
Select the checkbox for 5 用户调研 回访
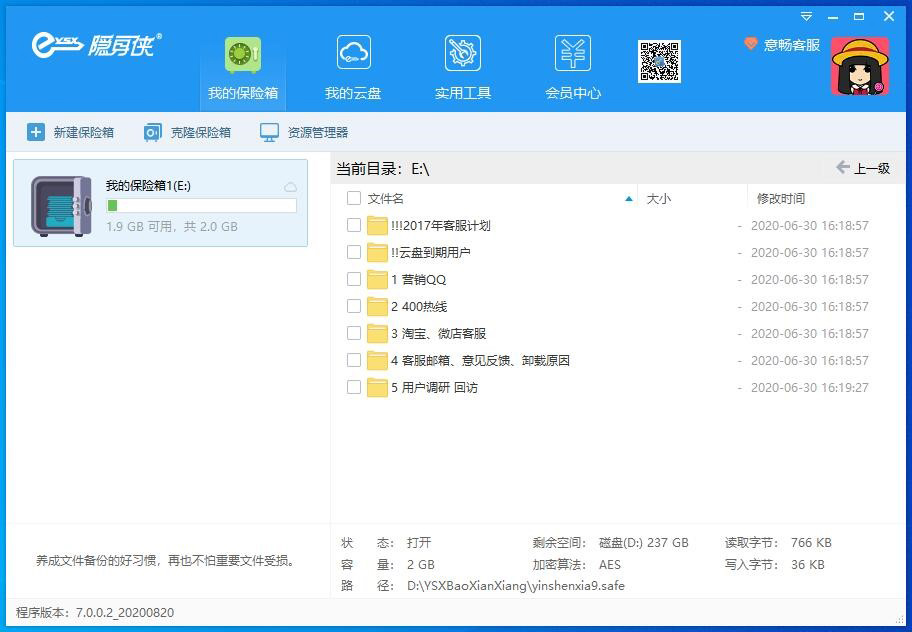point(354,387)
